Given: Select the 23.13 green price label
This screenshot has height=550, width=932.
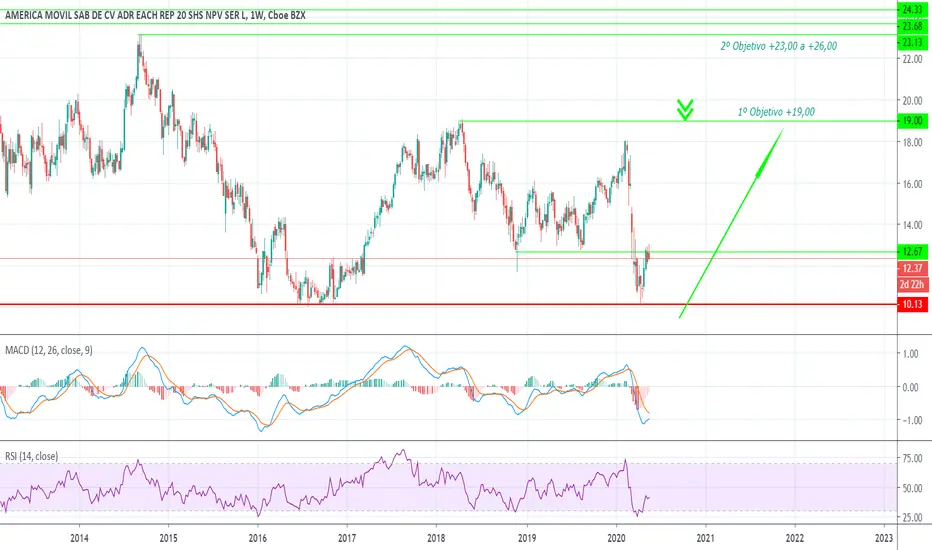Looking at the screenshot, I should tap(912, 42).
